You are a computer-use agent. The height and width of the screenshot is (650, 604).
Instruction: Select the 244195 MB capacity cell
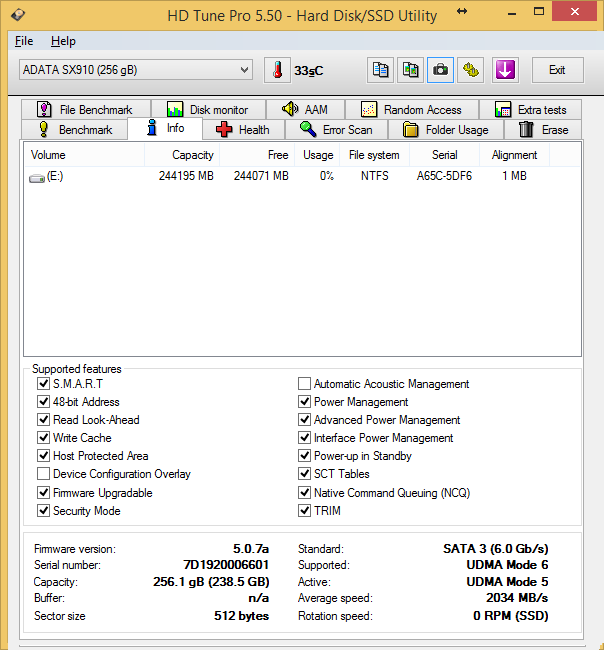click(x=186, y=176)
